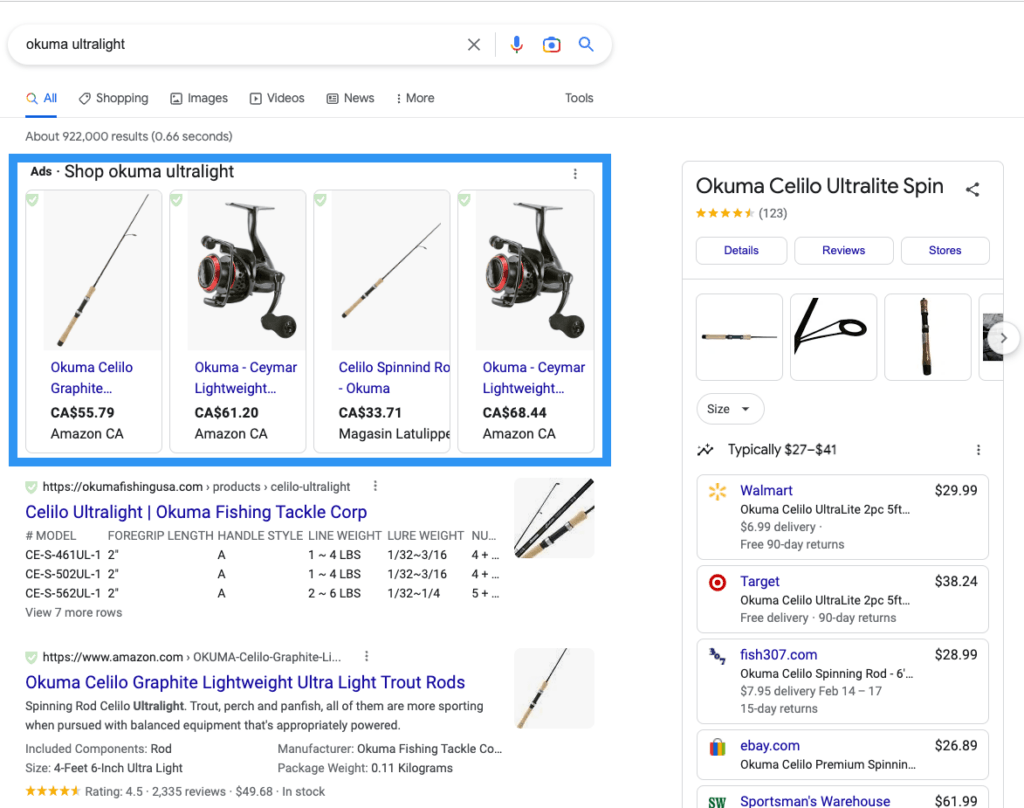1024x808 pixels.
Task: Click the fish307.com store logo icon
Action: (717, 655)
